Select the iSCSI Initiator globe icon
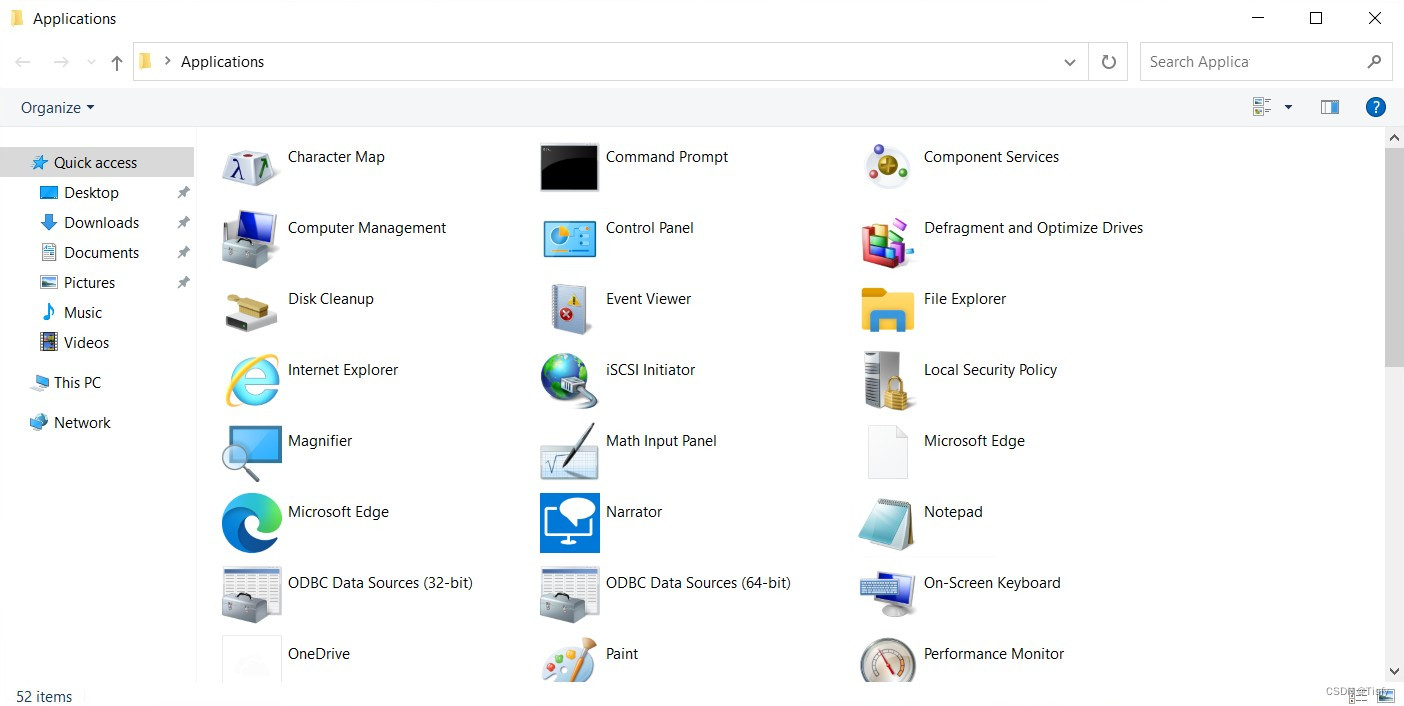 569,380
